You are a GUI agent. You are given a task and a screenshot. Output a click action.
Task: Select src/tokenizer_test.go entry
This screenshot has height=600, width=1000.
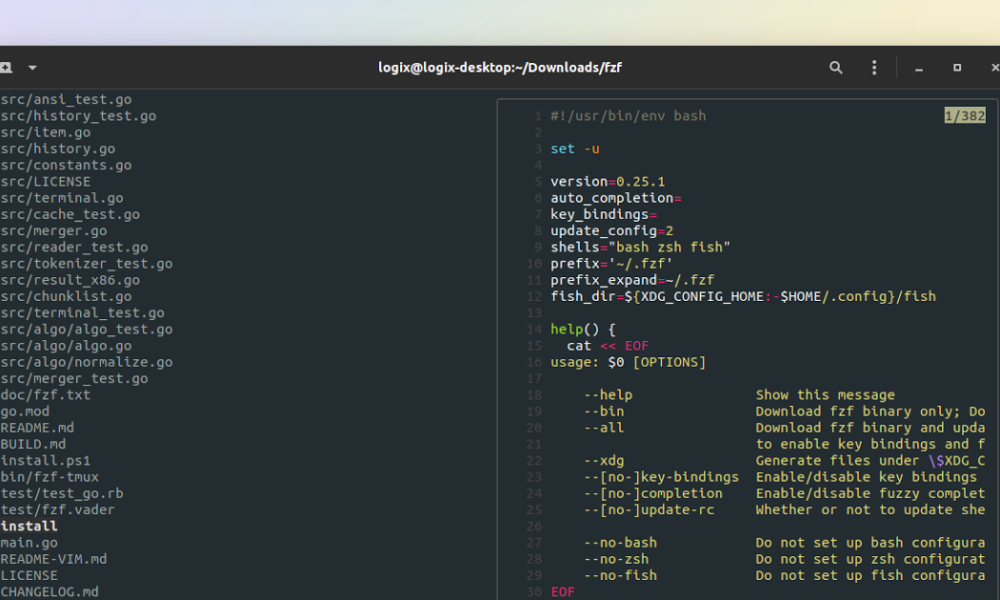(87, 264)
